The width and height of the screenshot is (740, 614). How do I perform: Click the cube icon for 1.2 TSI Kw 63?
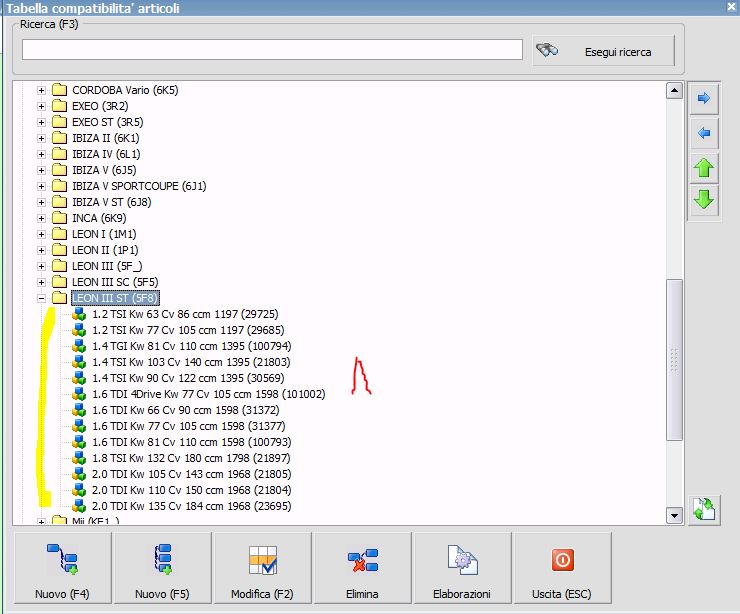(x=79, y=314)
